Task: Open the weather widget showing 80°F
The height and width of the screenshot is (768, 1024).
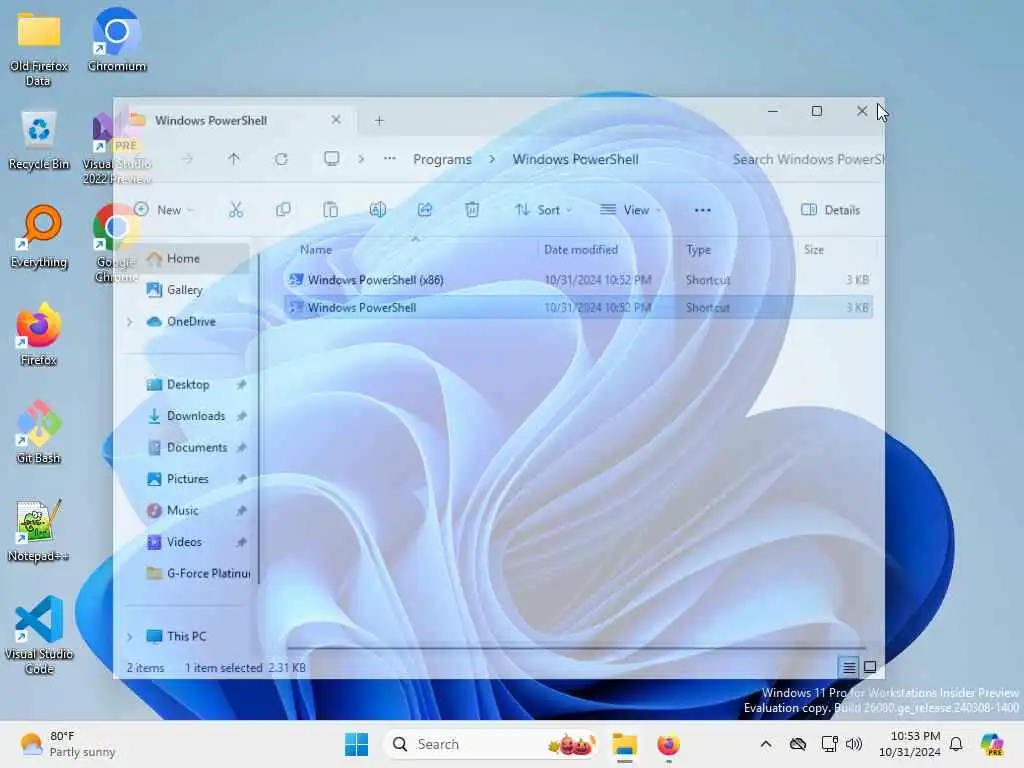Action: coord(67,744)
